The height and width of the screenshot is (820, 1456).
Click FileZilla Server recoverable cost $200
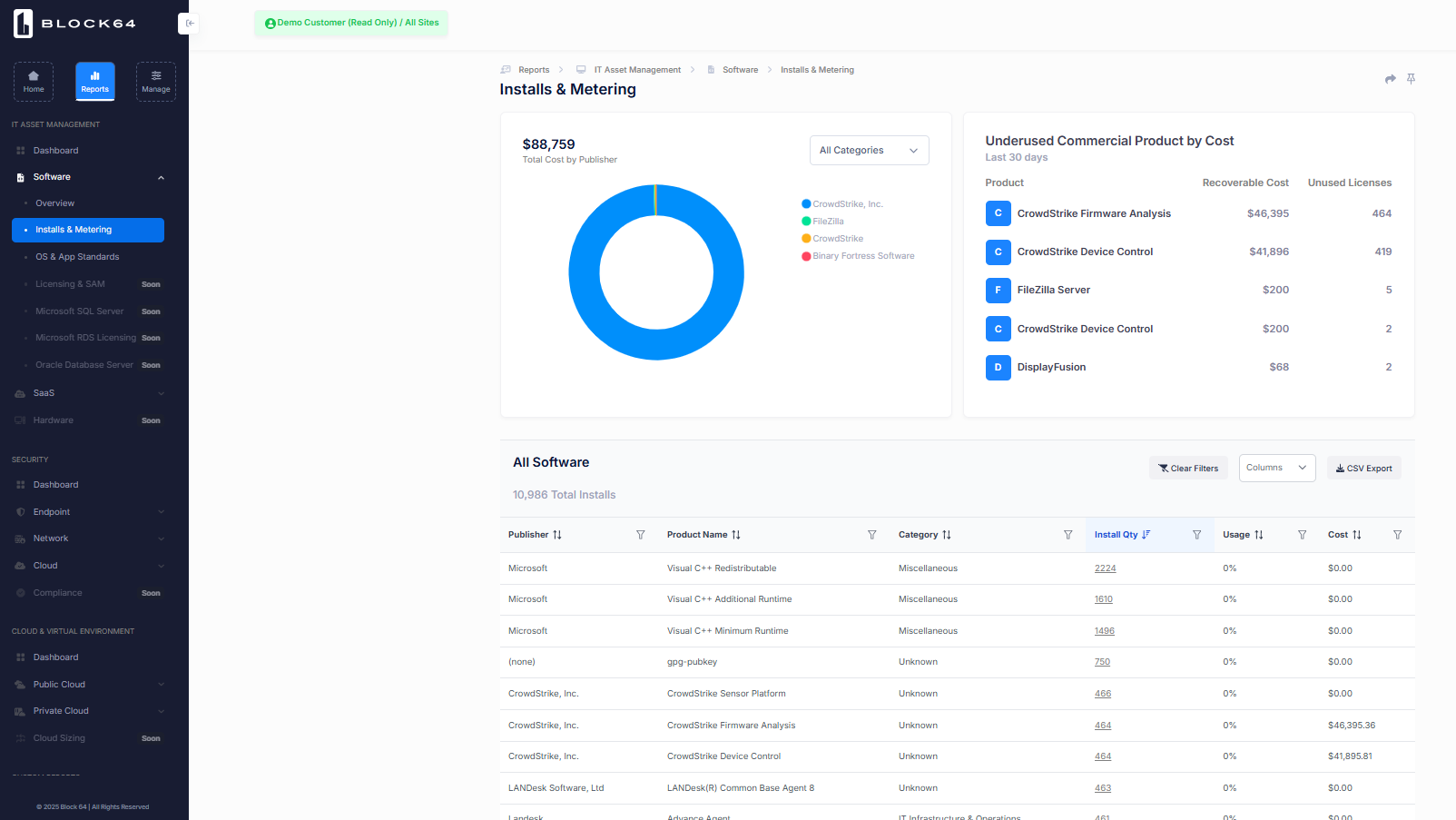[1275, 290]
